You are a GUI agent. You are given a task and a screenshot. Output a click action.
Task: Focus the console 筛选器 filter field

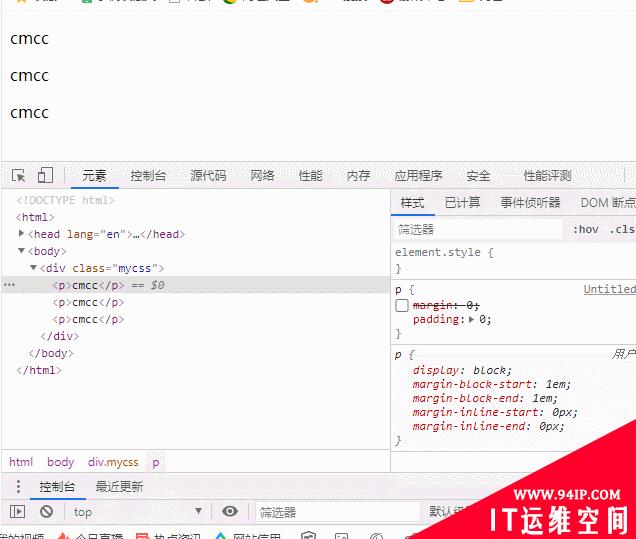click(337, 512)
